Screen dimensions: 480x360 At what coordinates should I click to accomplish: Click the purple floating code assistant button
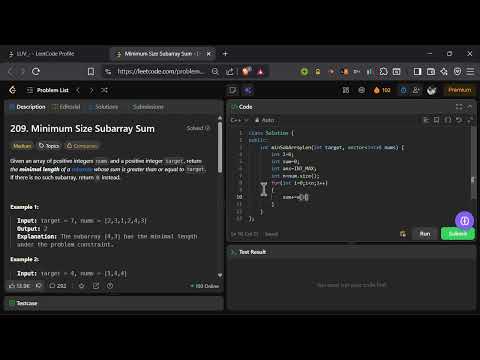click(464, 220)
